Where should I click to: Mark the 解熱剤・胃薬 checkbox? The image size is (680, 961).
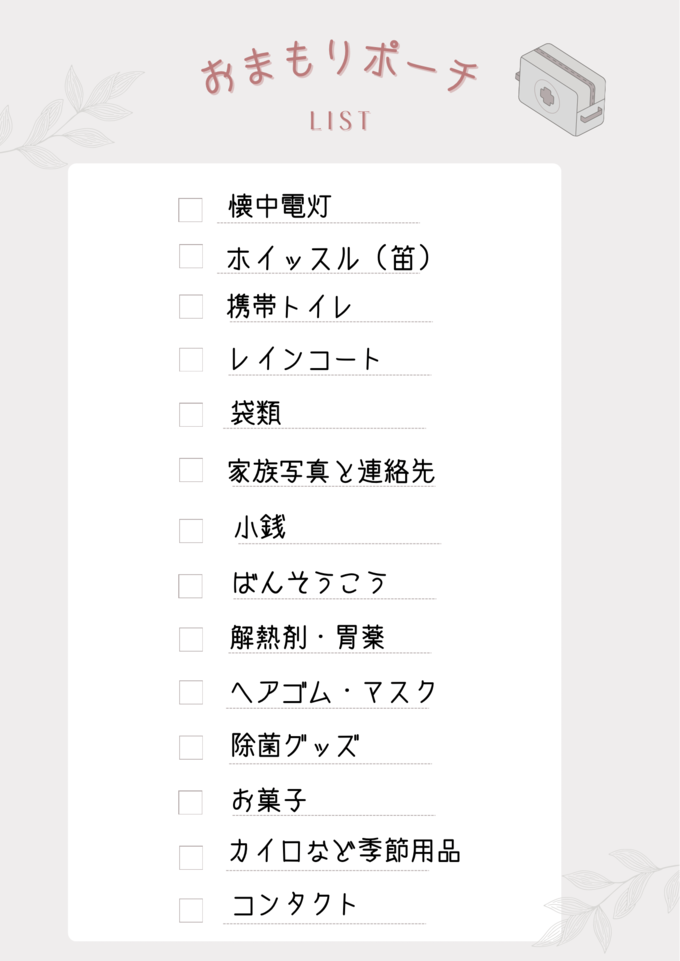191,639
